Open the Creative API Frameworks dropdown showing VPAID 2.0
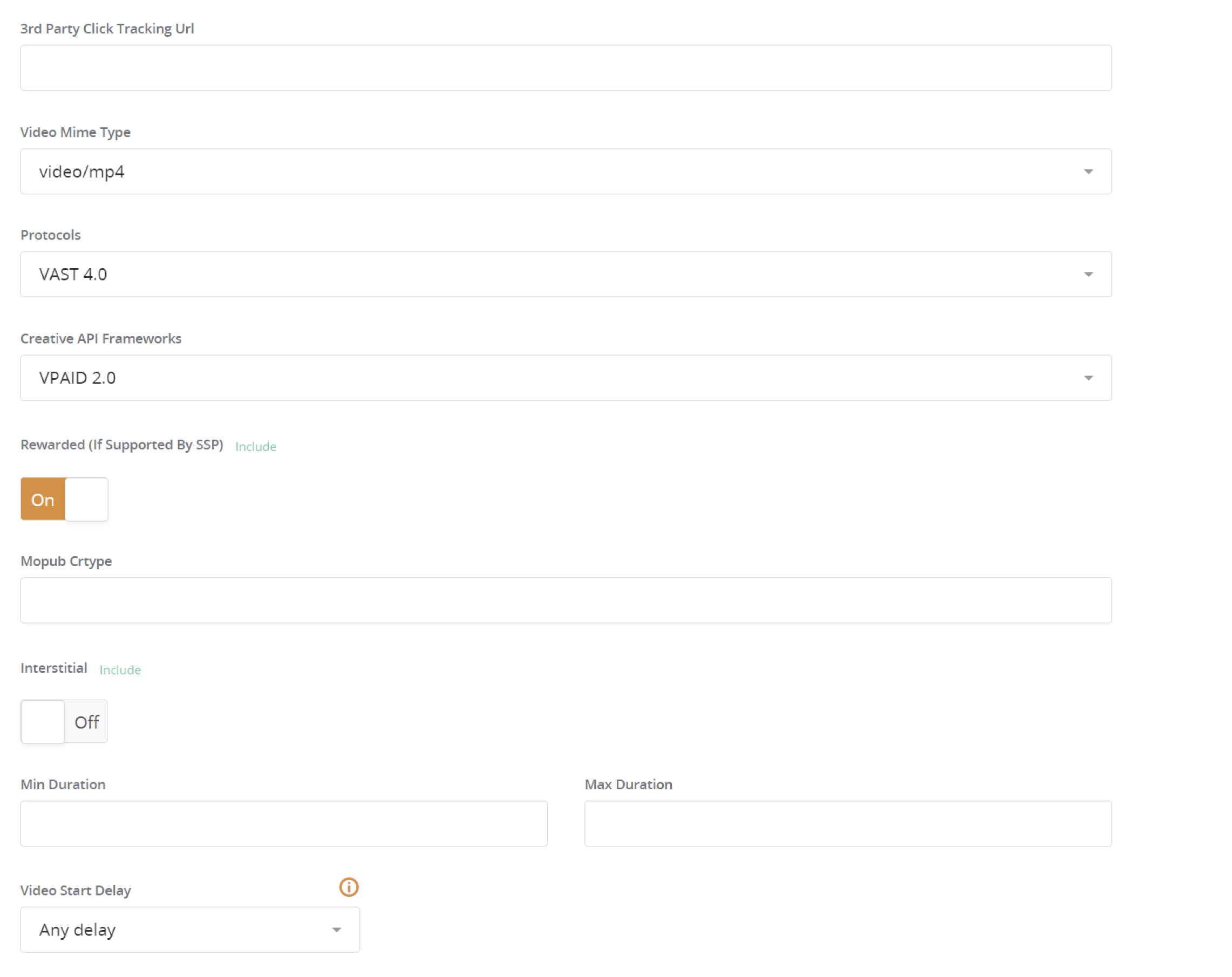The width and height of the screenshot is (1232, 977). click(566, 377)
